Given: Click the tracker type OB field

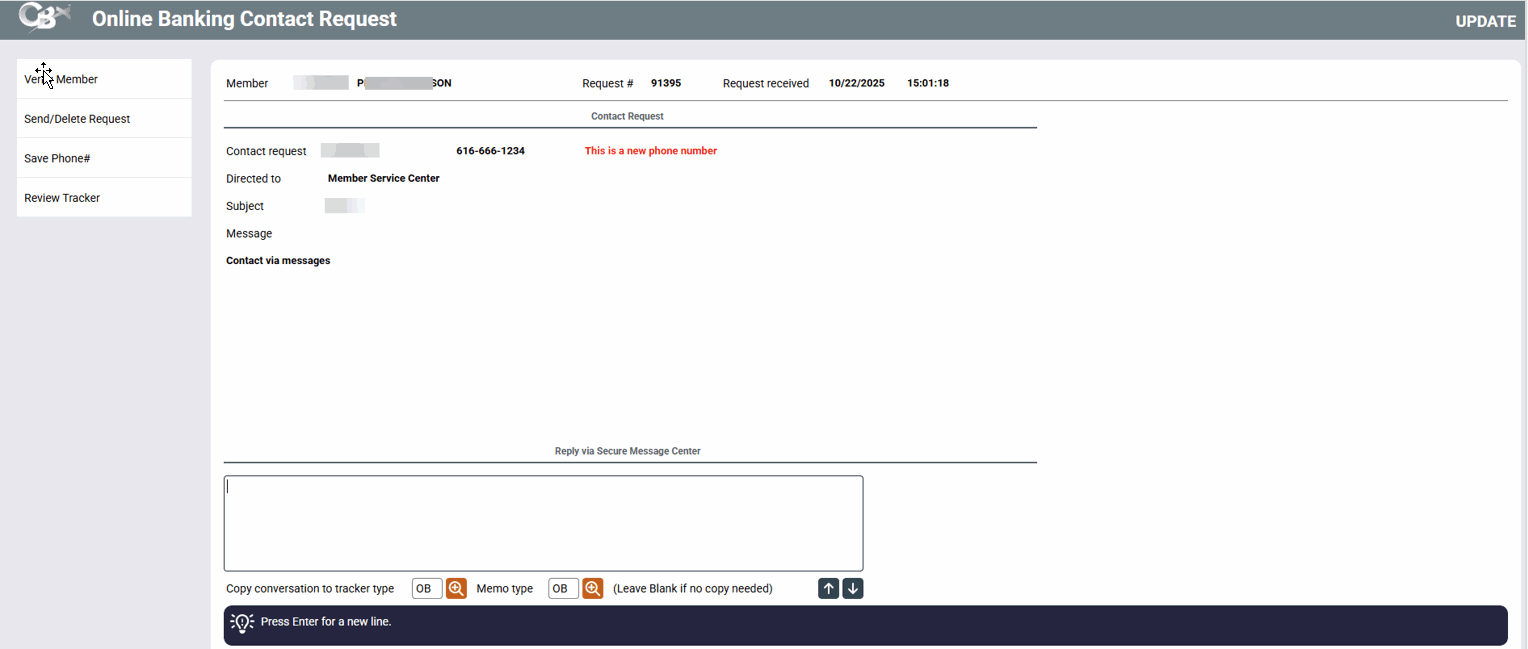Looking at the screenshot, I should click(x=427, y=589).
